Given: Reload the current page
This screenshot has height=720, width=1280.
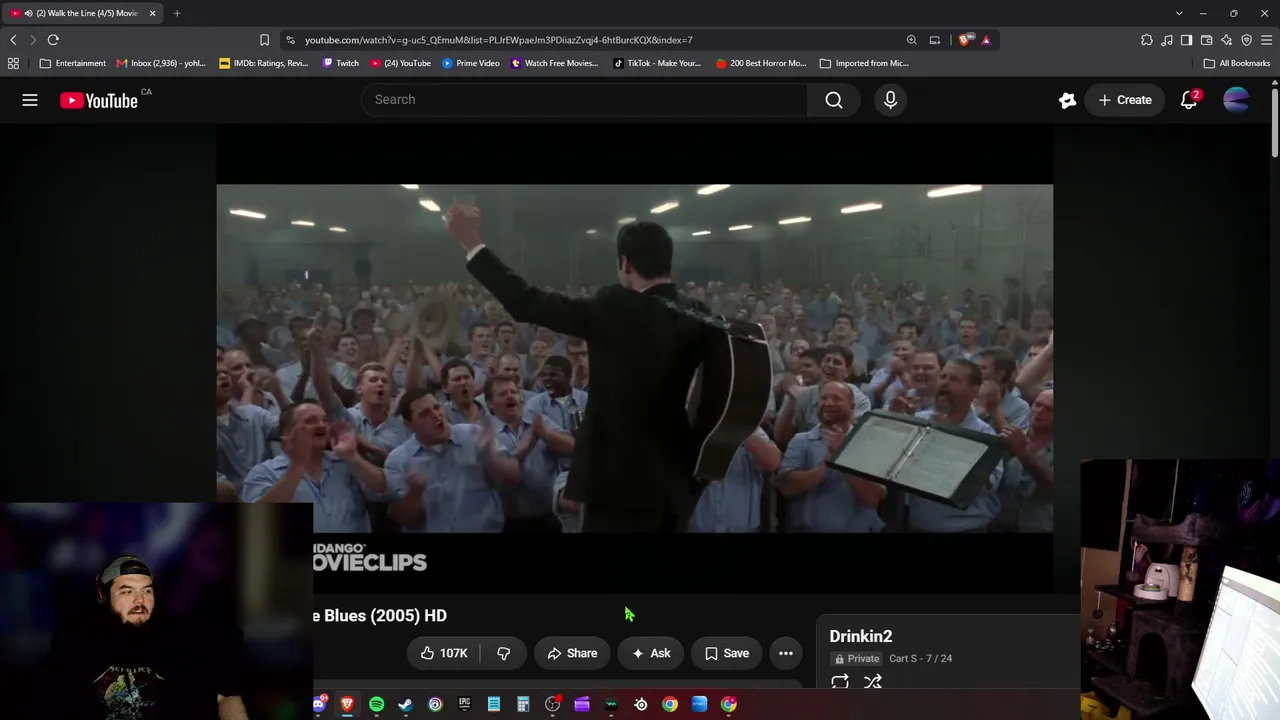Looking at the screenshot, I should click(x=53, y=40).
